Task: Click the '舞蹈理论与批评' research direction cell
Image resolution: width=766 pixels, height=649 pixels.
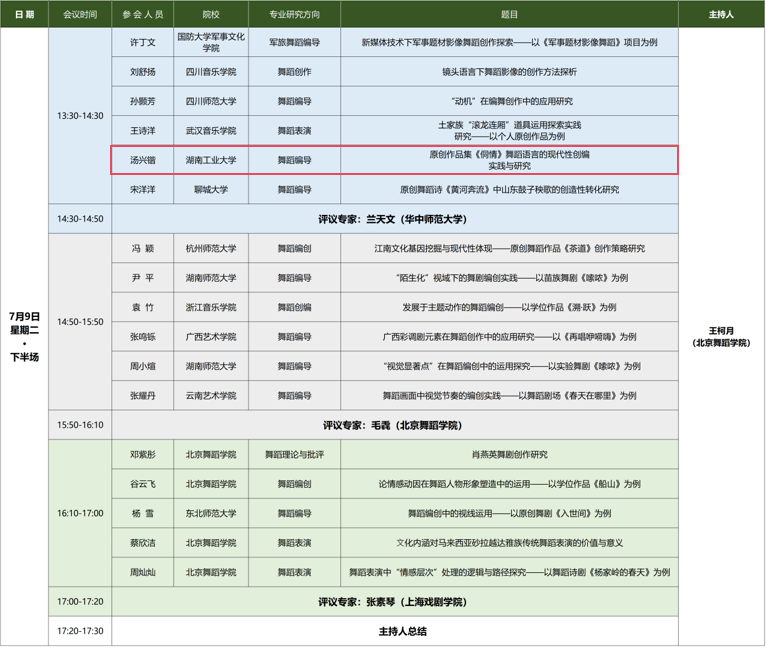Action: 295,455
